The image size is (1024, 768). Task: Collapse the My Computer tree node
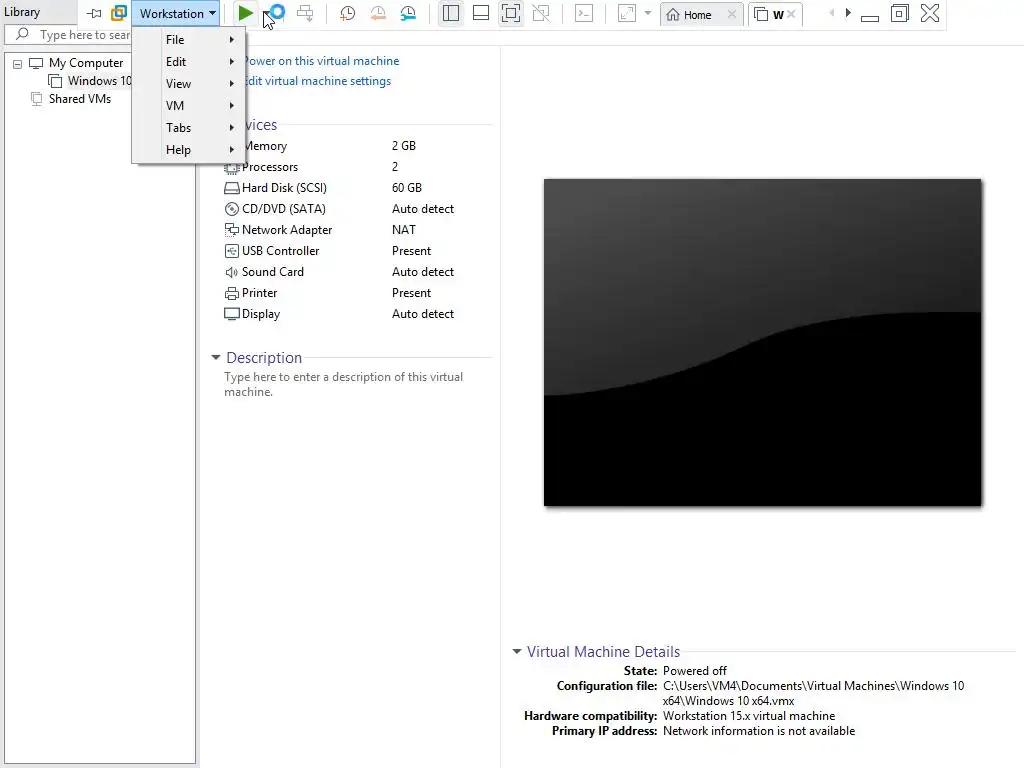18,64
